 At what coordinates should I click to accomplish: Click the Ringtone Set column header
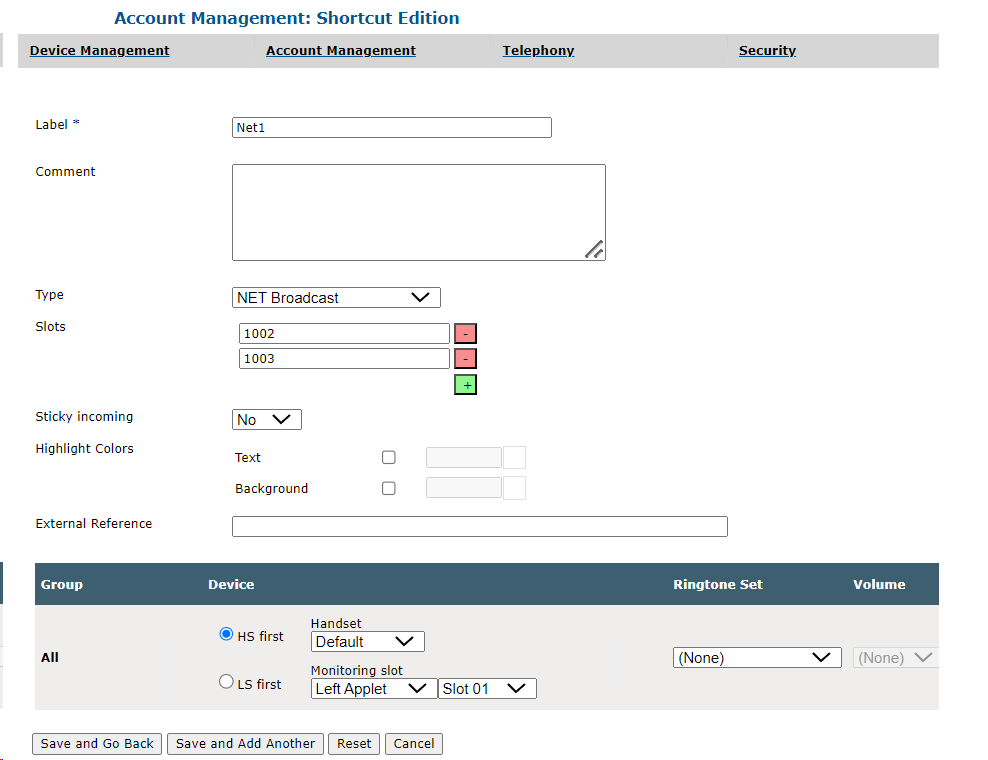718,584
